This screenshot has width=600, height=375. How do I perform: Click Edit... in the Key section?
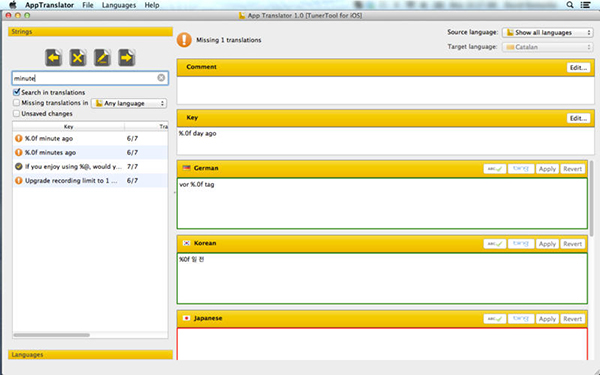pos(578,118)
